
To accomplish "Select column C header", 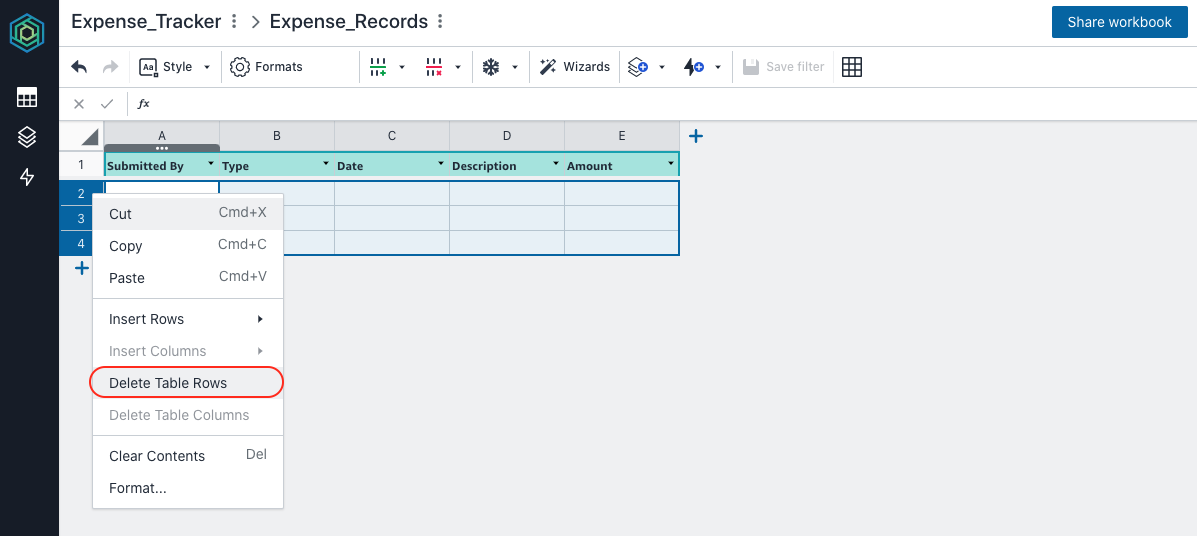I will (x=392, y=136).
